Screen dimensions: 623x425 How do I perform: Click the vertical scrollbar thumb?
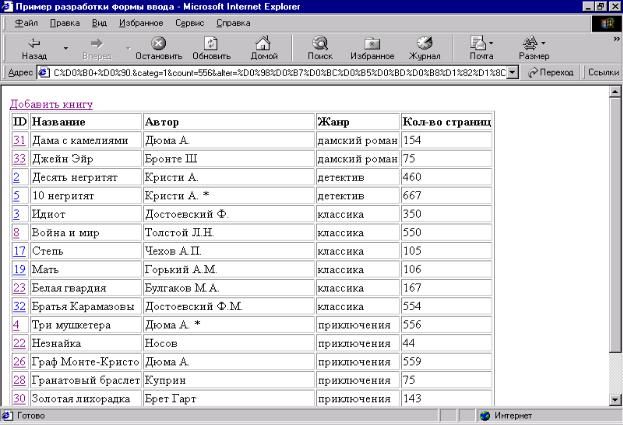tap(615, 224)
